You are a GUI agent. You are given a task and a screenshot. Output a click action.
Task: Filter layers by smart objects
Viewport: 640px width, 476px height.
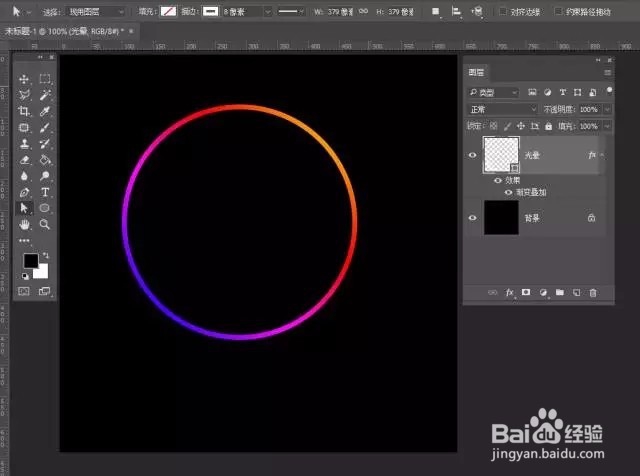pyautogui.click(x=592, y=93)
